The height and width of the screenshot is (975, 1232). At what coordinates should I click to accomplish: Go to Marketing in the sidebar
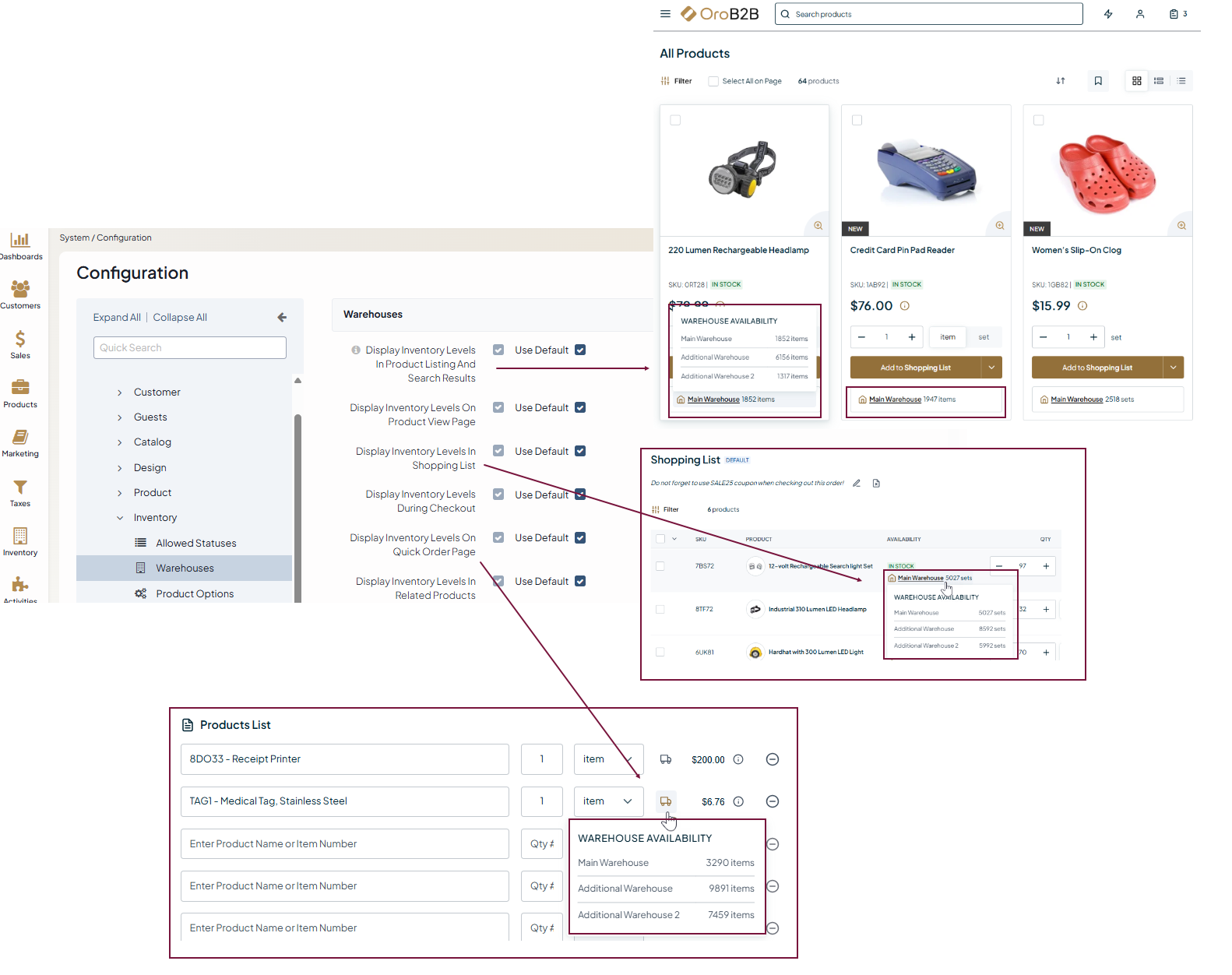[20, 442]
